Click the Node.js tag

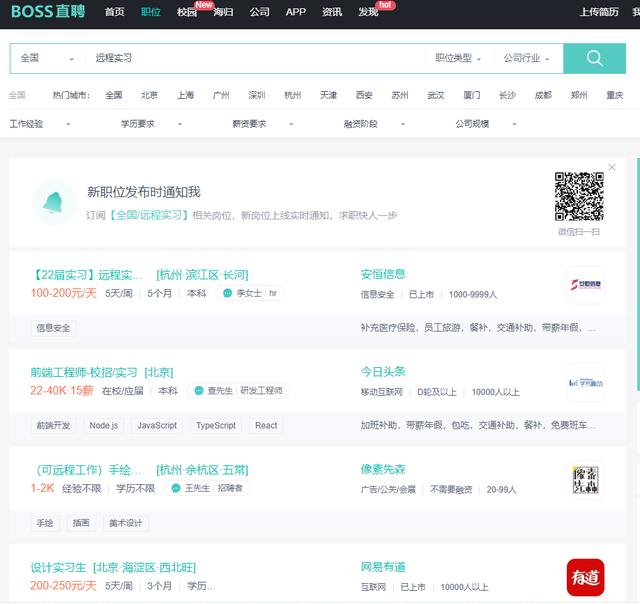[x=104, y=425]
